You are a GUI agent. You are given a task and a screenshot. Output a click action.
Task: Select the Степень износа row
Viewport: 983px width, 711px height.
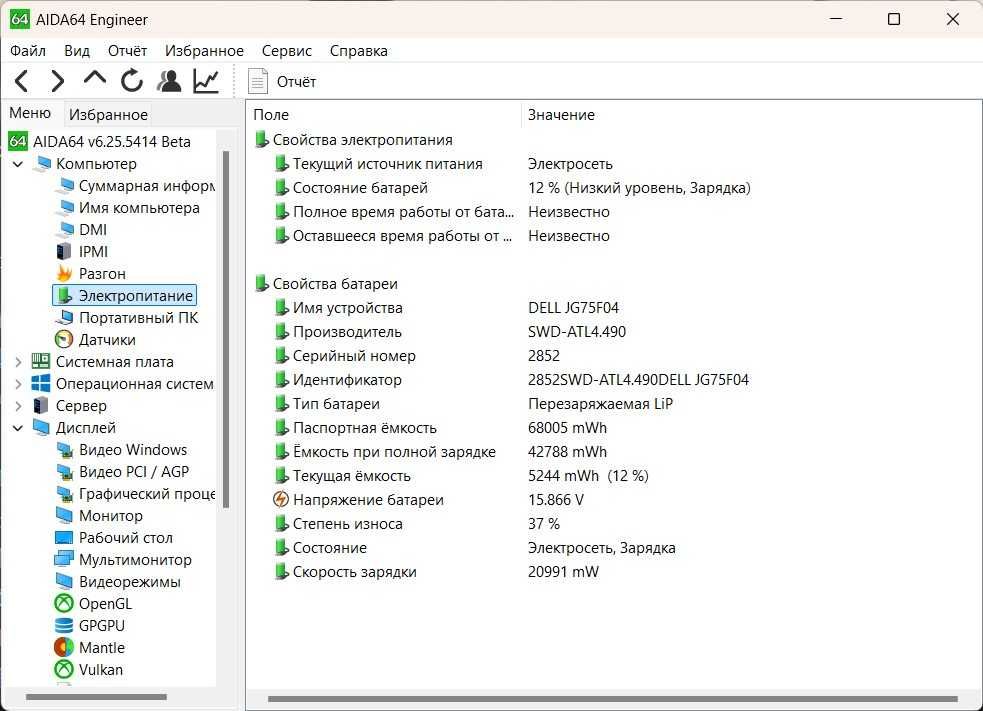click(417, 524)
